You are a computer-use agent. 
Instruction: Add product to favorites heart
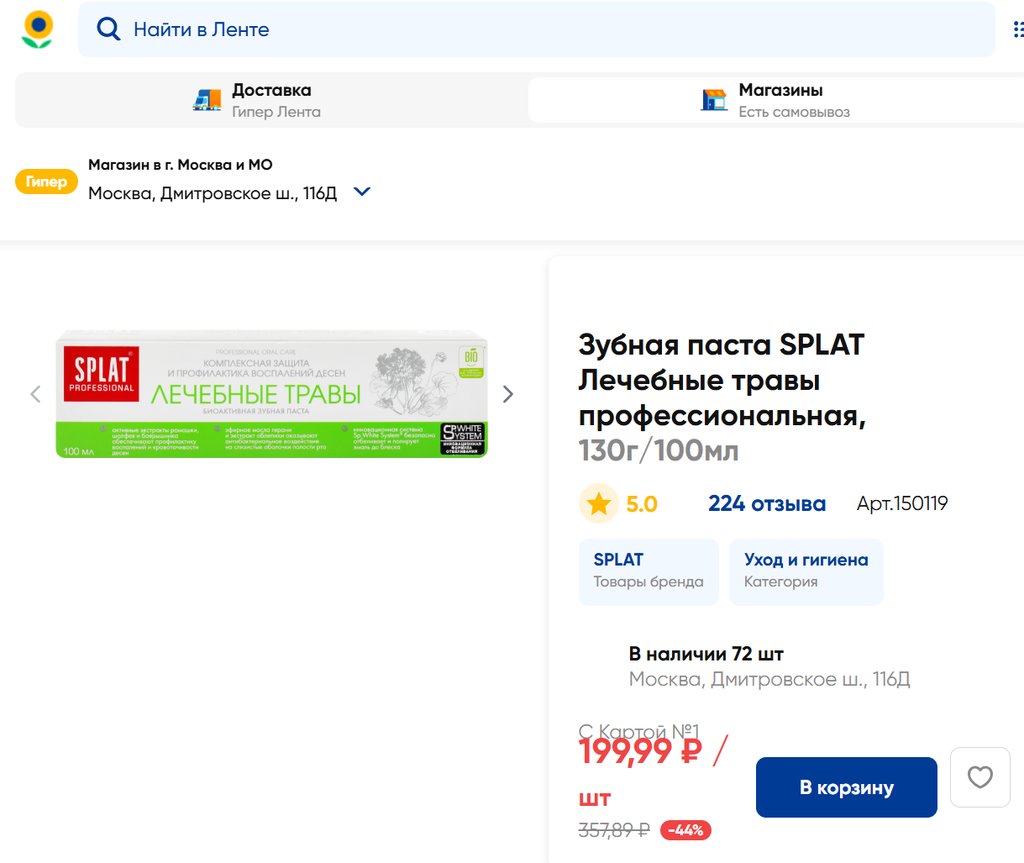coord(979,777)
